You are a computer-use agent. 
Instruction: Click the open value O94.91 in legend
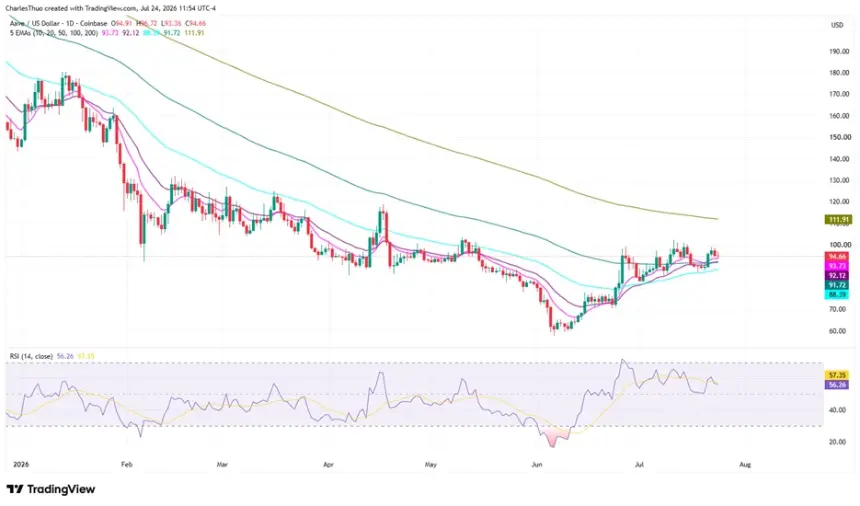click(x=121, y=24)
